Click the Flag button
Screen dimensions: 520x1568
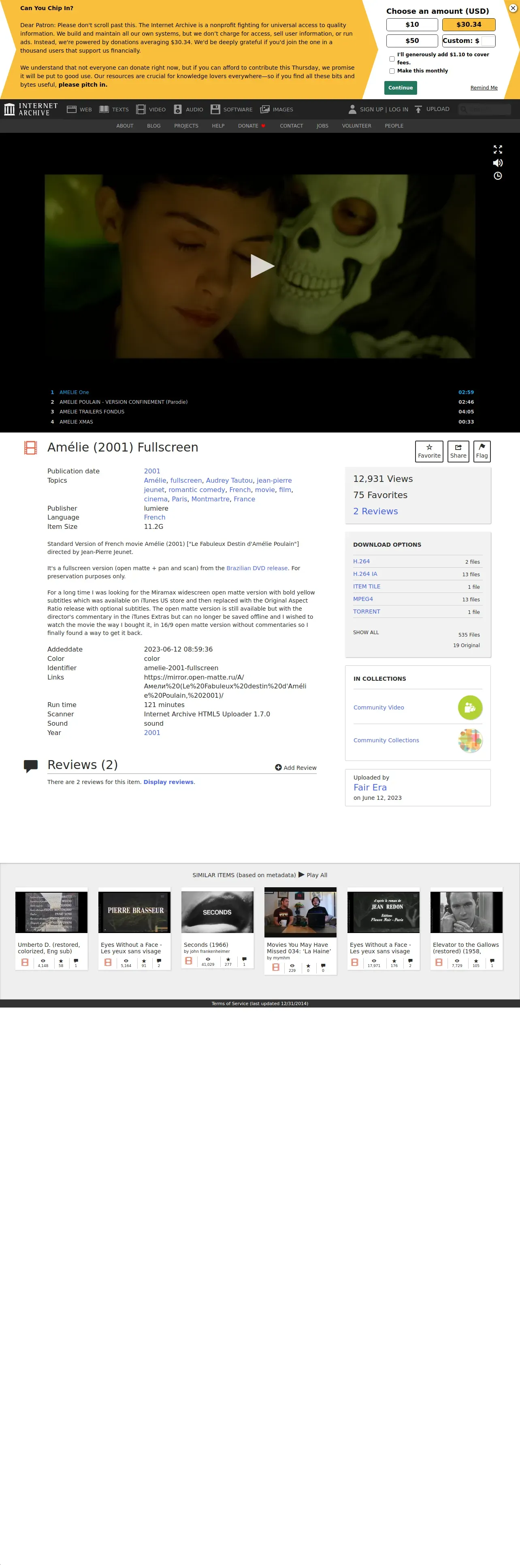482,452
